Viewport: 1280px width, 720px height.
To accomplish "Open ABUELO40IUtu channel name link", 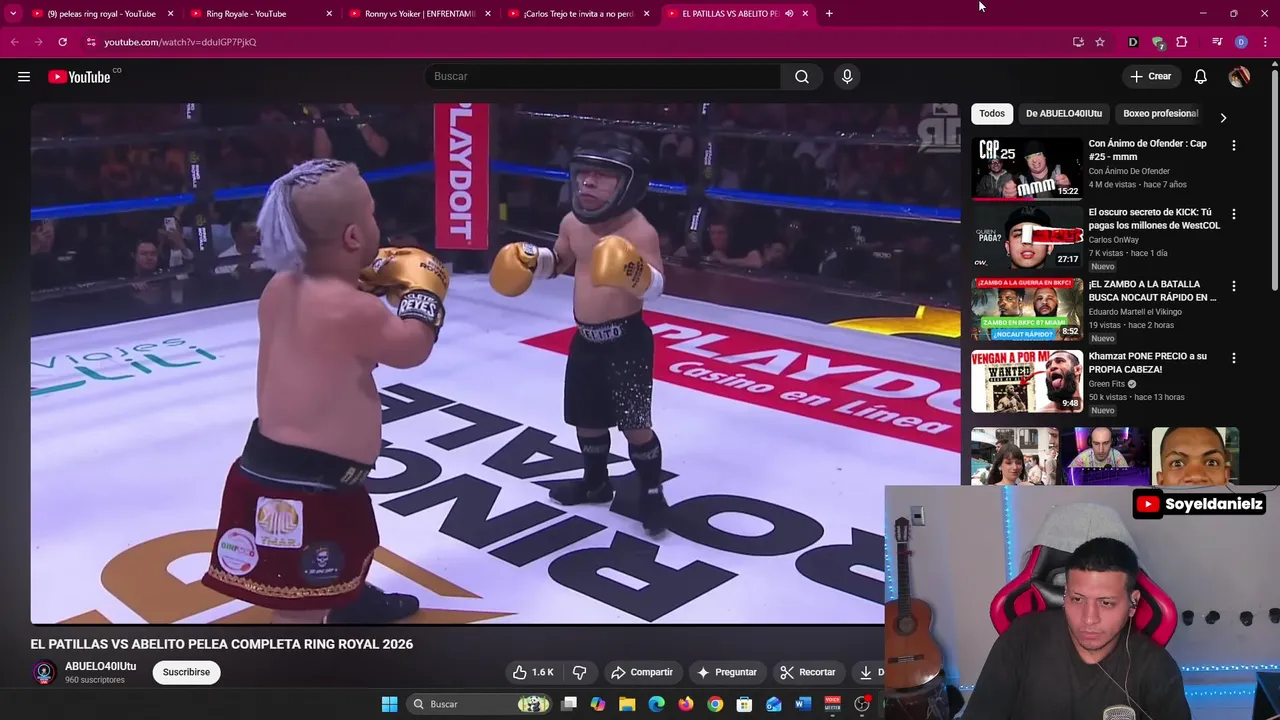I will (100, 666).
